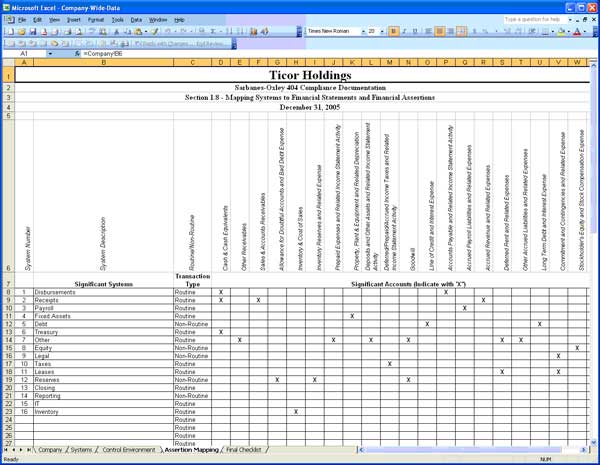Click the Sort Descending icon
The width and height of the screenshot is (600, 465).
(240, 31)
